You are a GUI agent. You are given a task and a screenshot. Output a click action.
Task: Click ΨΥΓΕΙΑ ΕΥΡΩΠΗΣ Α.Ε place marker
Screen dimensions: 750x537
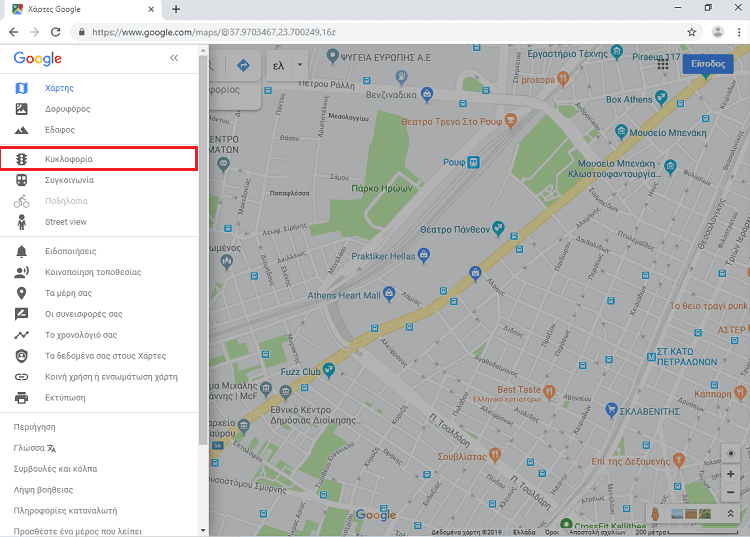pyautogui.click(x=332, y=56)
